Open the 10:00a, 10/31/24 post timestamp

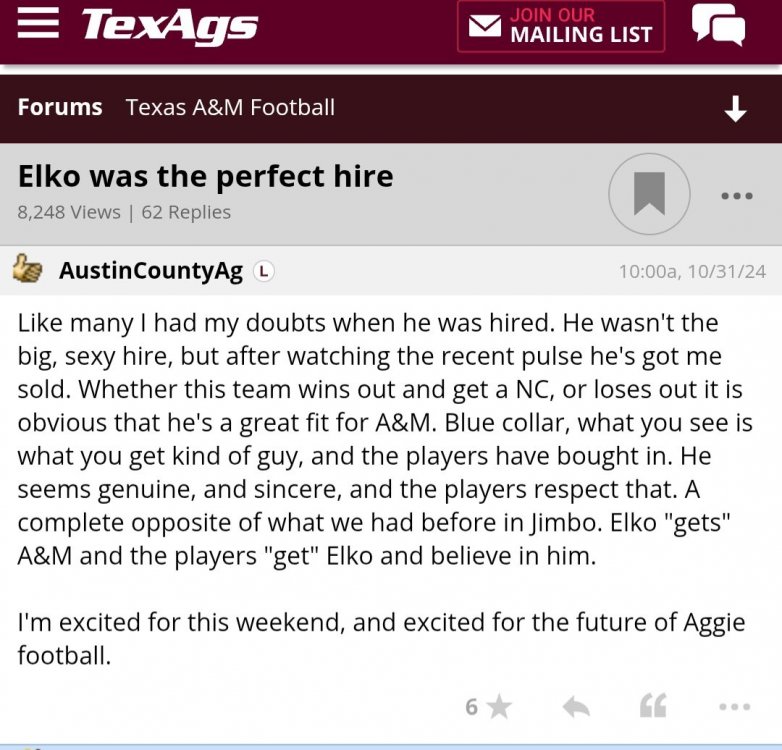[692, 271]
